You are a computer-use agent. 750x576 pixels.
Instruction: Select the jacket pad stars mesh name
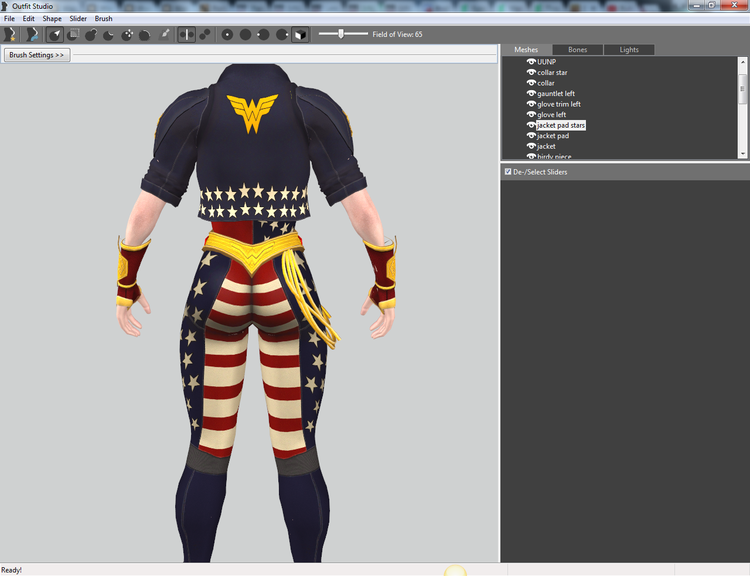[561, 125]
